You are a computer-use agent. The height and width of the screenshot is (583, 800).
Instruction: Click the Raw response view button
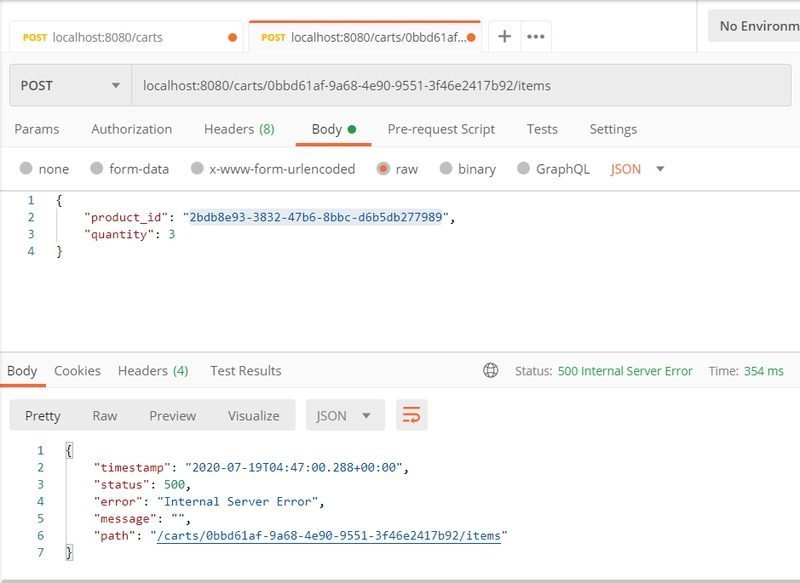(105, 415)
